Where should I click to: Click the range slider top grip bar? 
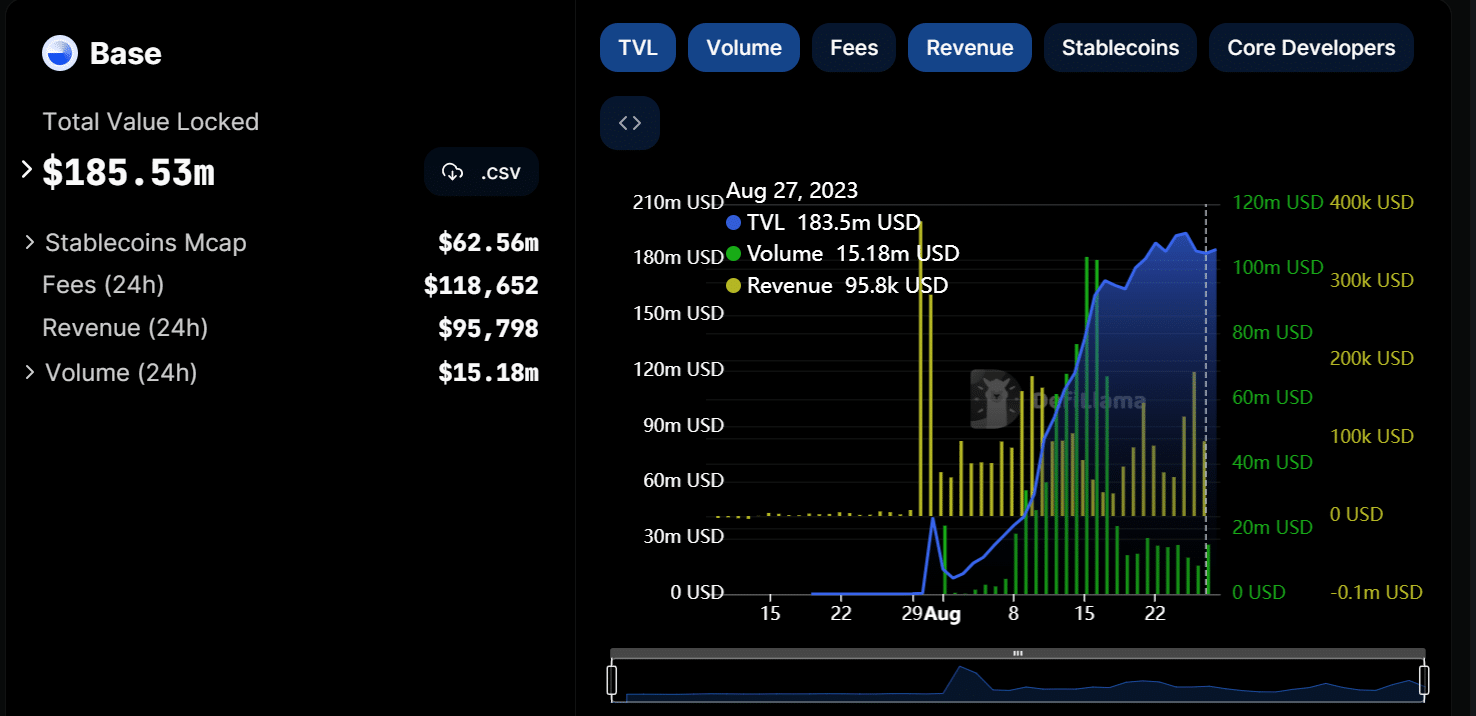pyautogui.click(x=1017, y=653)
